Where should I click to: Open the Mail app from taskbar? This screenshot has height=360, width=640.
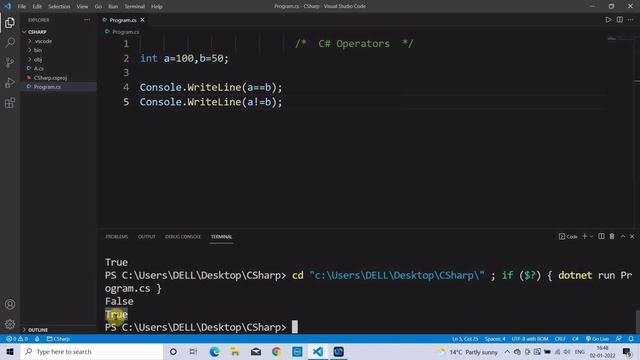pos(256,351)
